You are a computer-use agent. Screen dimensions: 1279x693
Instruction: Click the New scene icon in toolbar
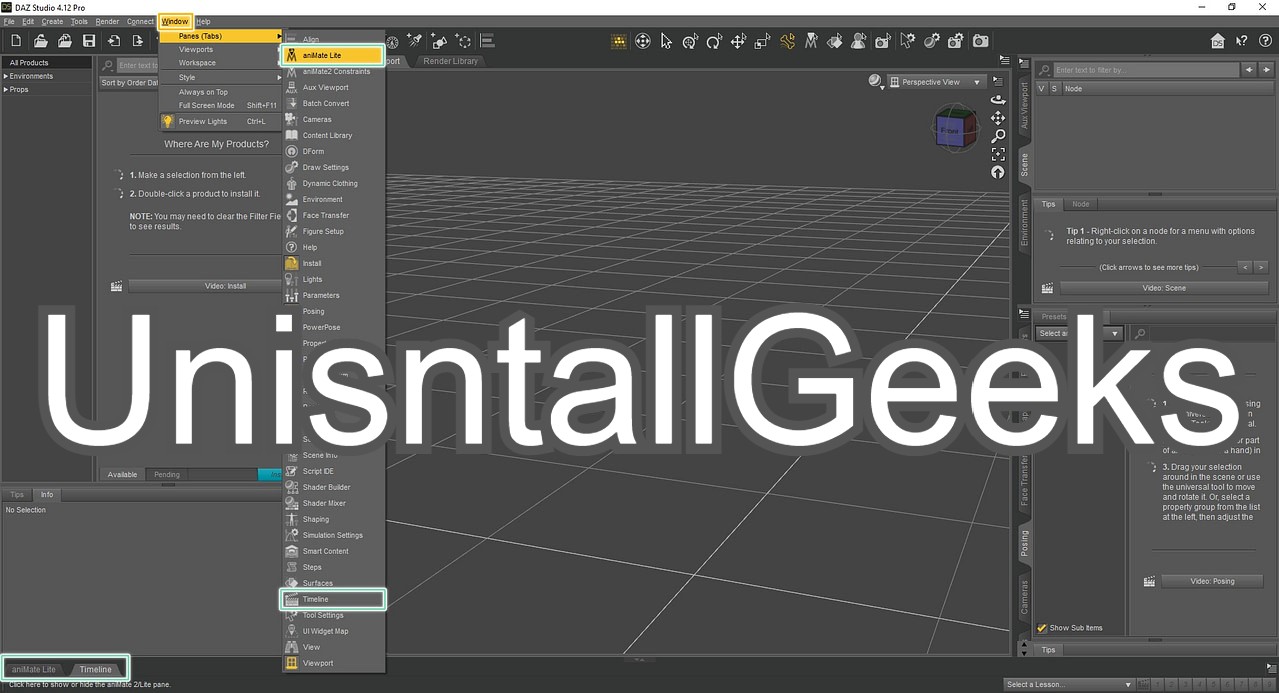click(x=16, y=41)
